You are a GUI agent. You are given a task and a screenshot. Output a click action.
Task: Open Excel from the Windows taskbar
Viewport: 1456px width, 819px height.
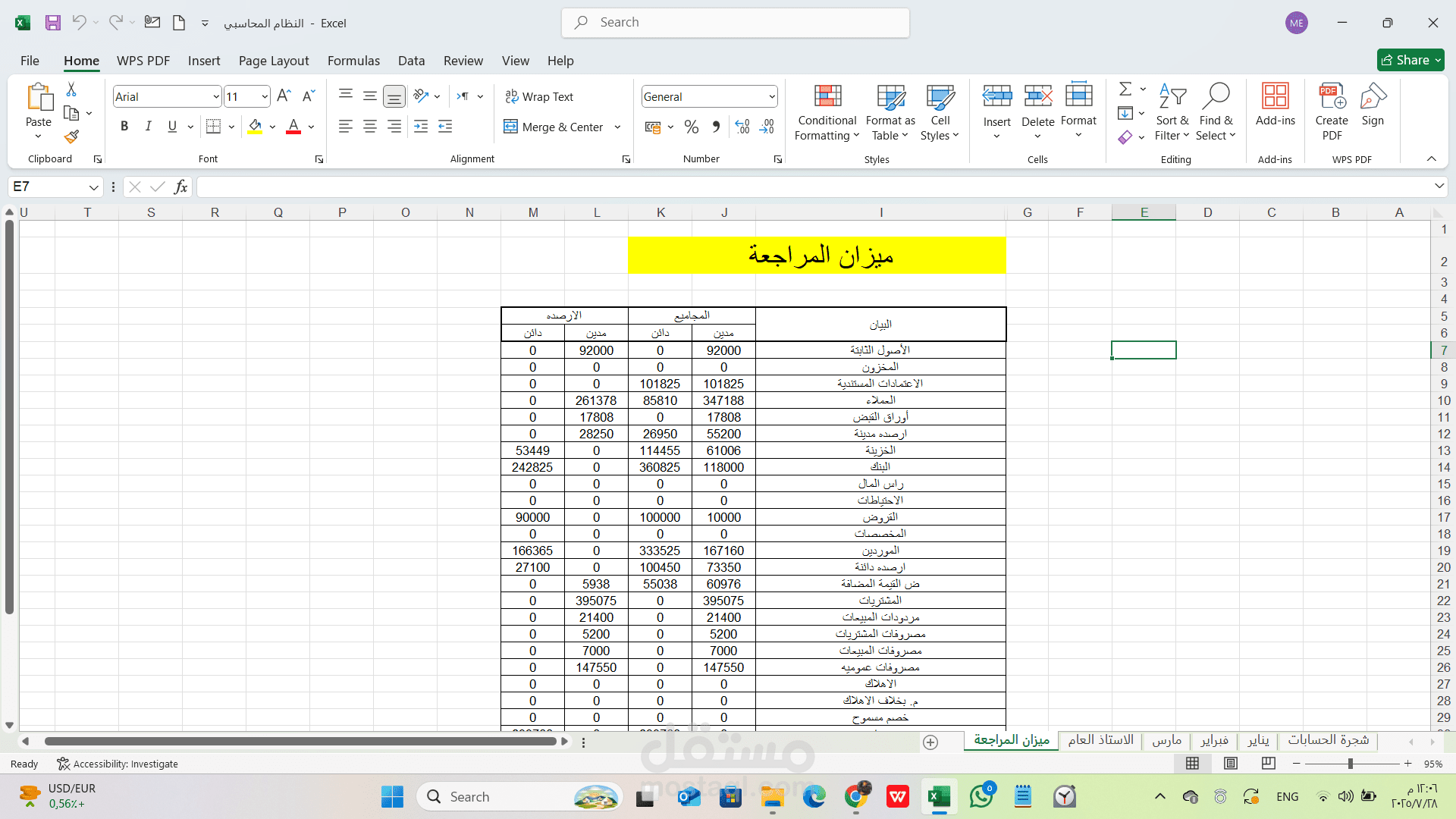tap(939, 796)
